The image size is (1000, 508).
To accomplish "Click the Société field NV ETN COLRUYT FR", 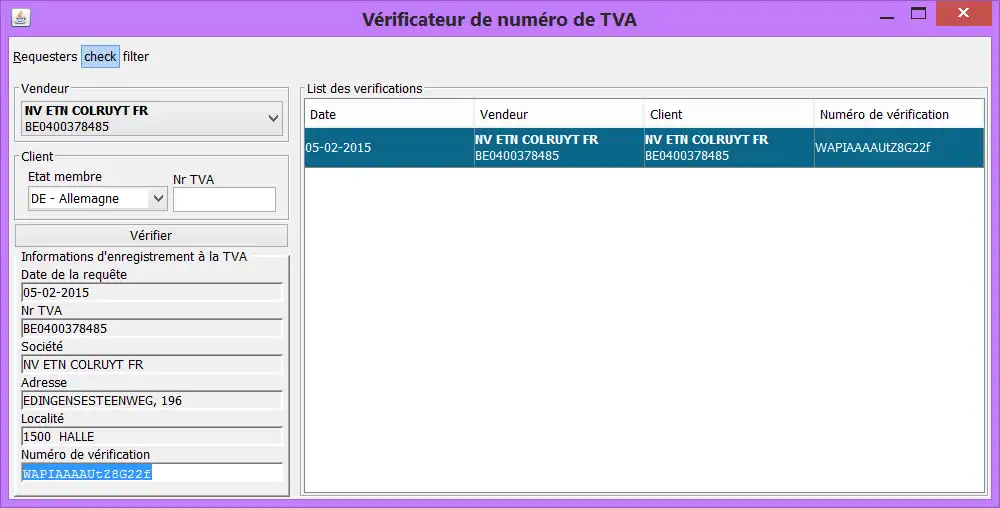I will tap(152, 365).
